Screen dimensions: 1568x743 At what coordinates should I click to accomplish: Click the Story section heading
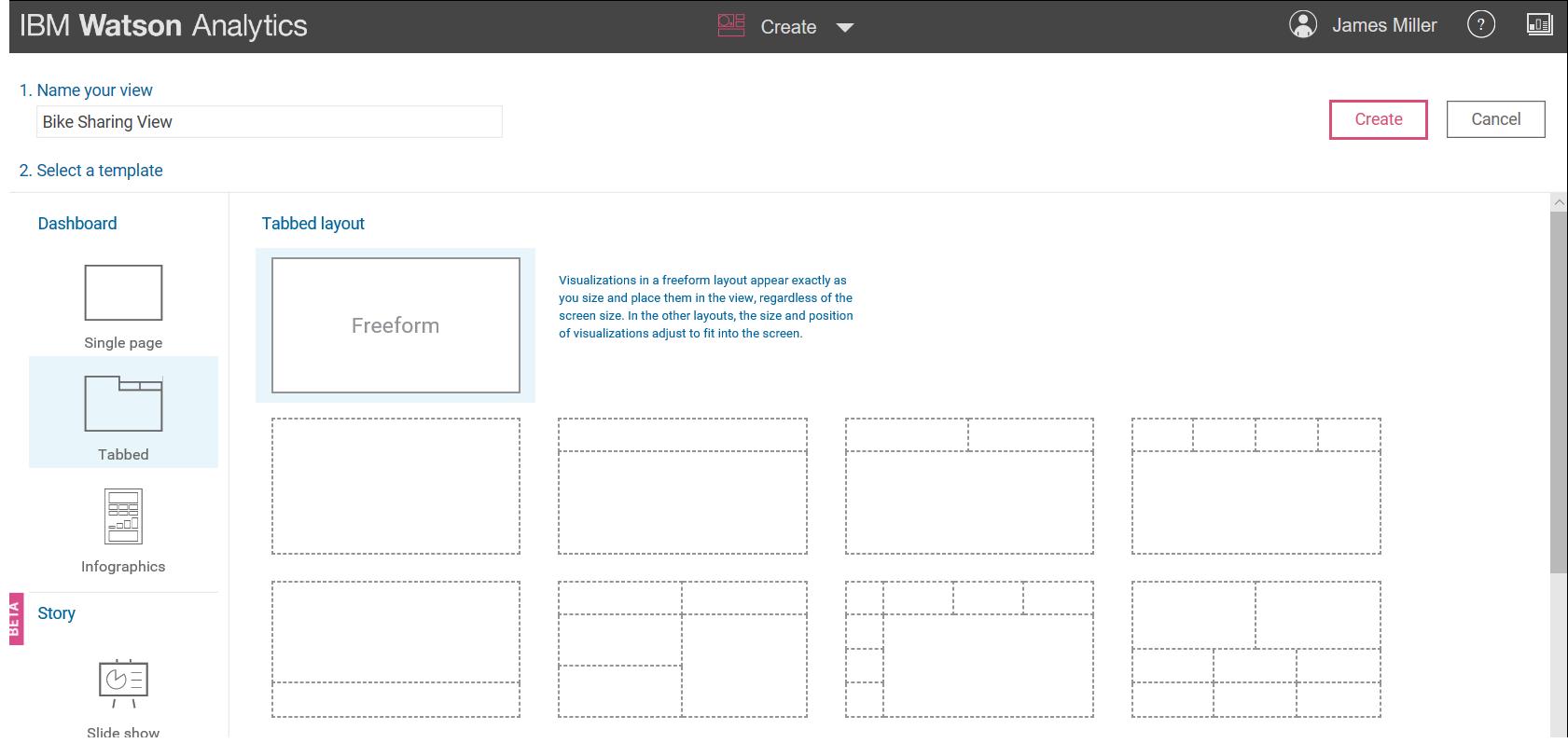[57, 613]
